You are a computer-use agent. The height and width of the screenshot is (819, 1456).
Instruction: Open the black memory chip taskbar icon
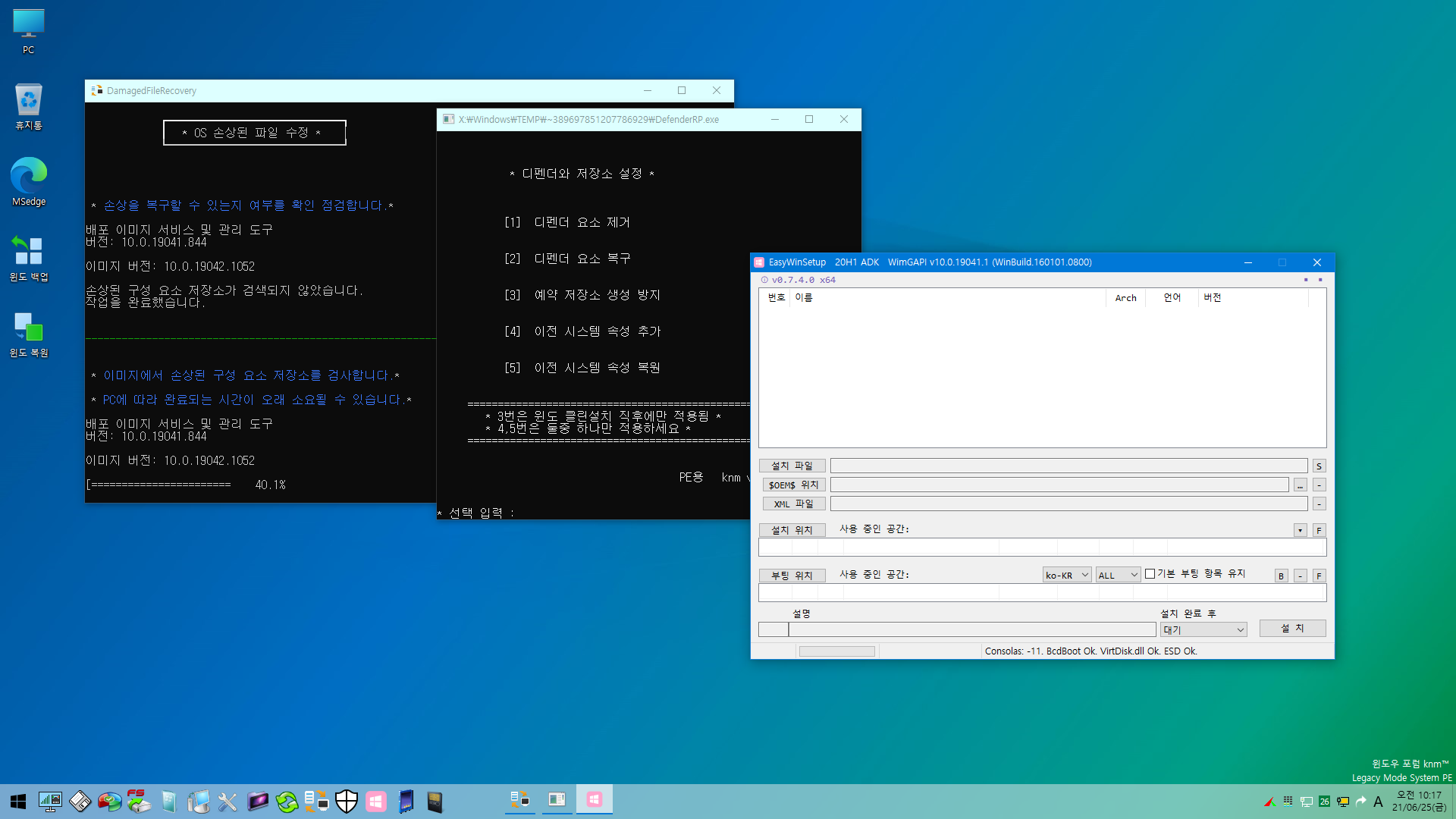pyautogui.click(x=435, y=802)
